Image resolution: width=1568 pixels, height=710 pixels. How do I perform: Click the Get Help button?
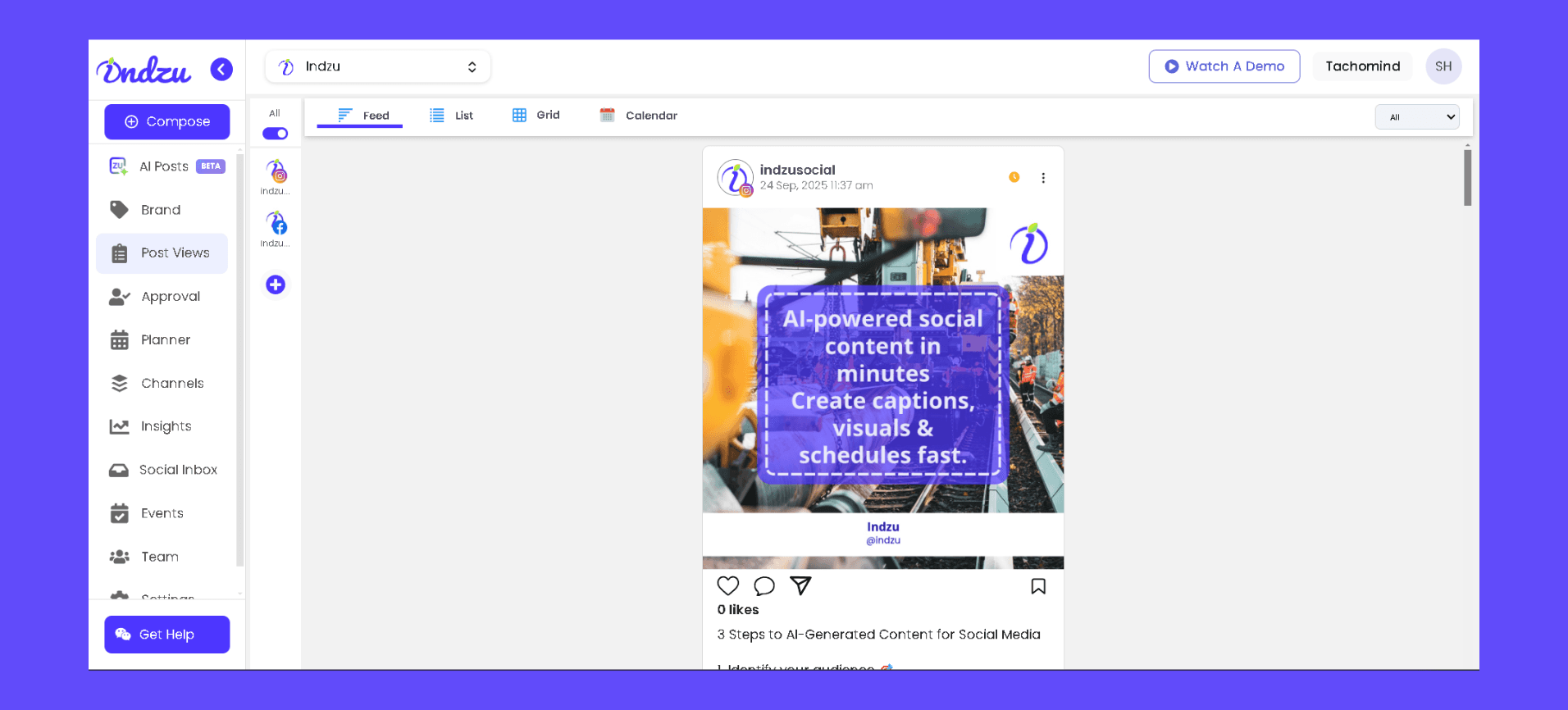(167, 635)
